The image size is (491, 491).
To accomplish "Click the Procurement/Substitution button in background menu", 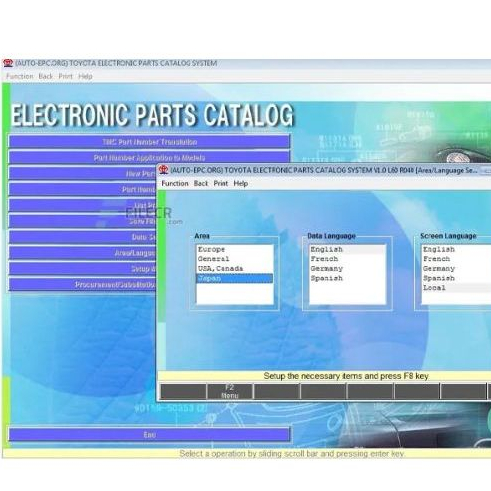I will click(82, 285).
